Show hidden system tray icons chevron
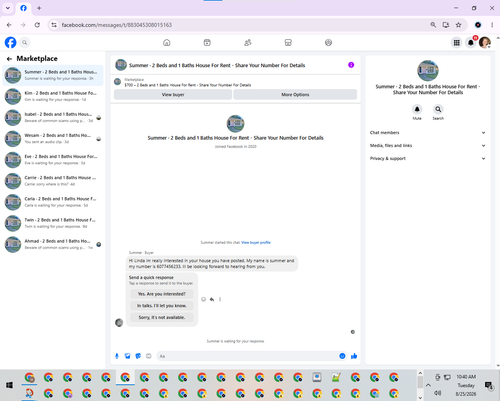 click(428, 385)
